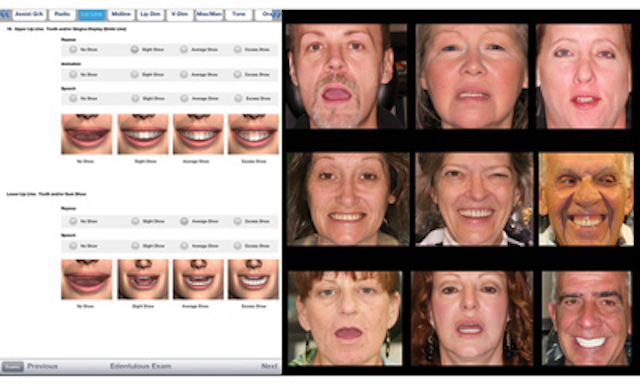Click the lower lip Average Show illustration
The height and width of the screenshot is (384, 640).
pyautogui.click(x=198, y=279)
